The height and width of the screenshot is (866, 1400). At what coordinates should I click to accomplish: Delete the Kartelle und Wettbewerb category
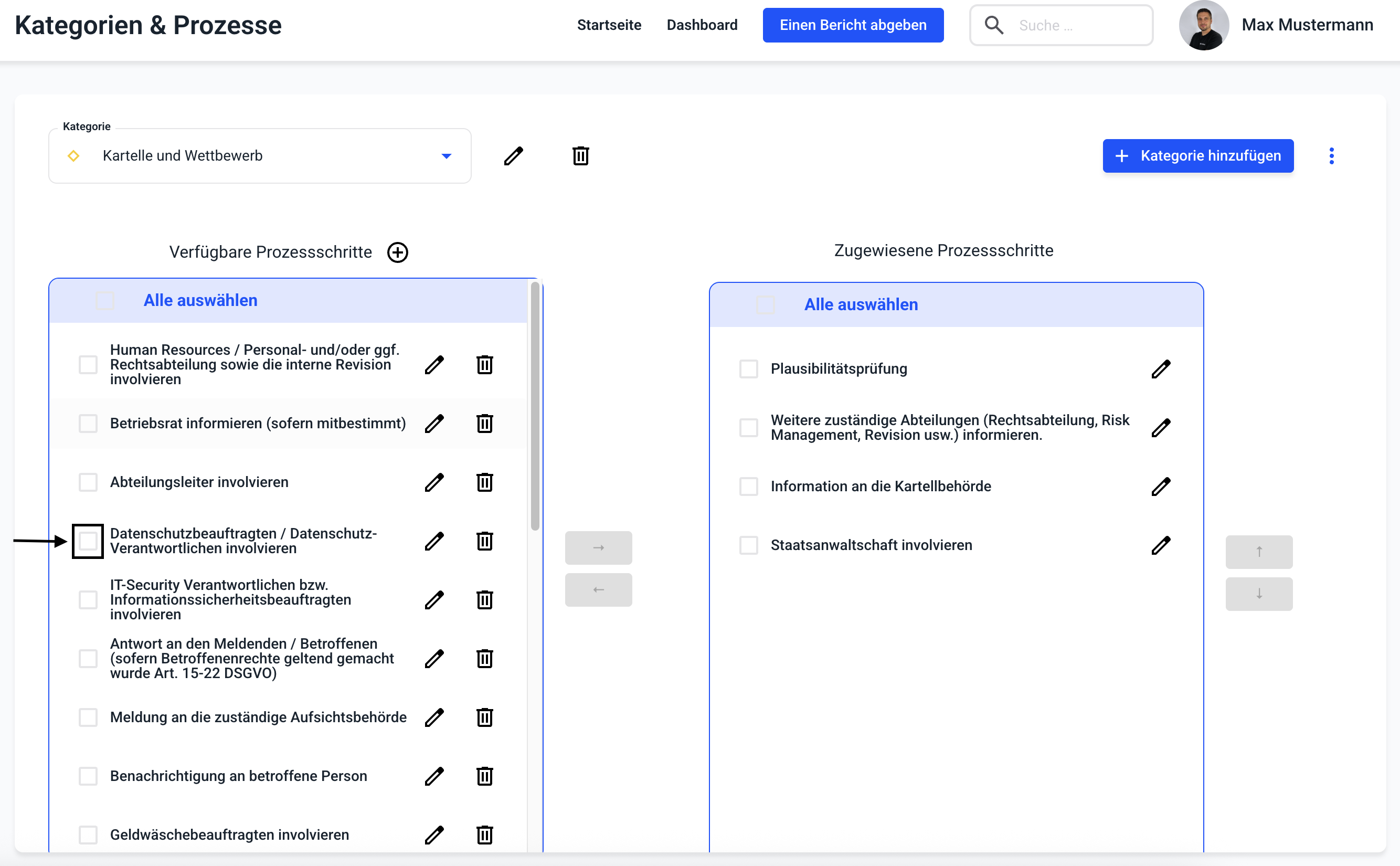pos(580,156)
